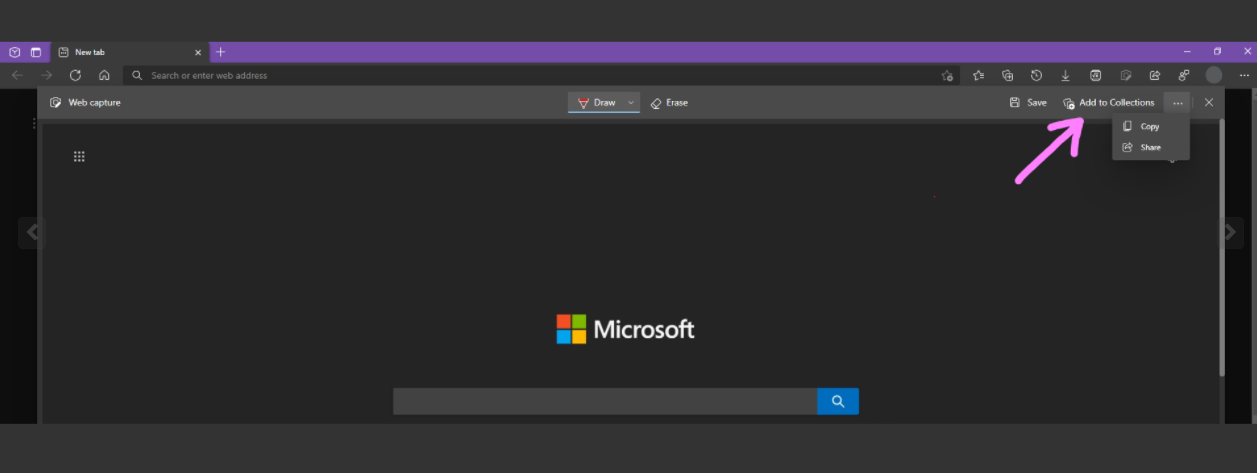The width and height of the screenshot is (1257, 473).
Task: Open a new tab with plus button
Action: 221,52
